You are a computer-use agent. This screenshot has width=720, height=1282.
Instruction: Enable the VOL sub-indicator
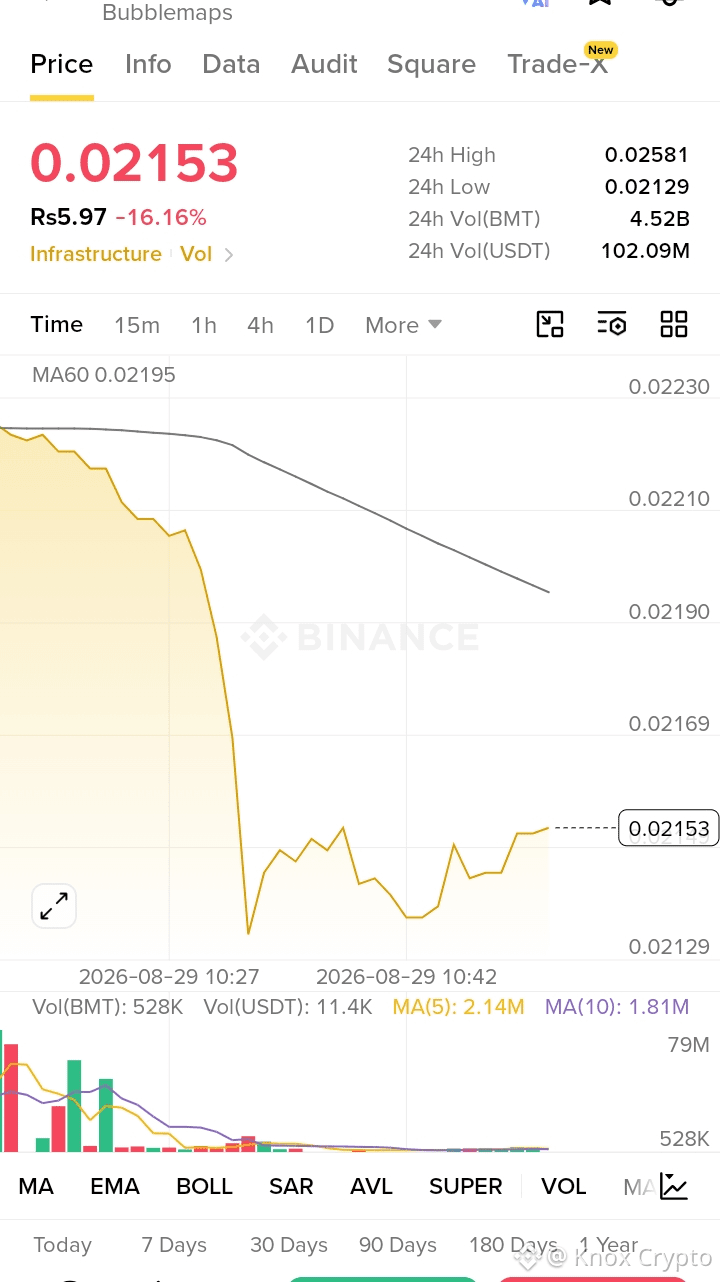(x=563, y=1186)
